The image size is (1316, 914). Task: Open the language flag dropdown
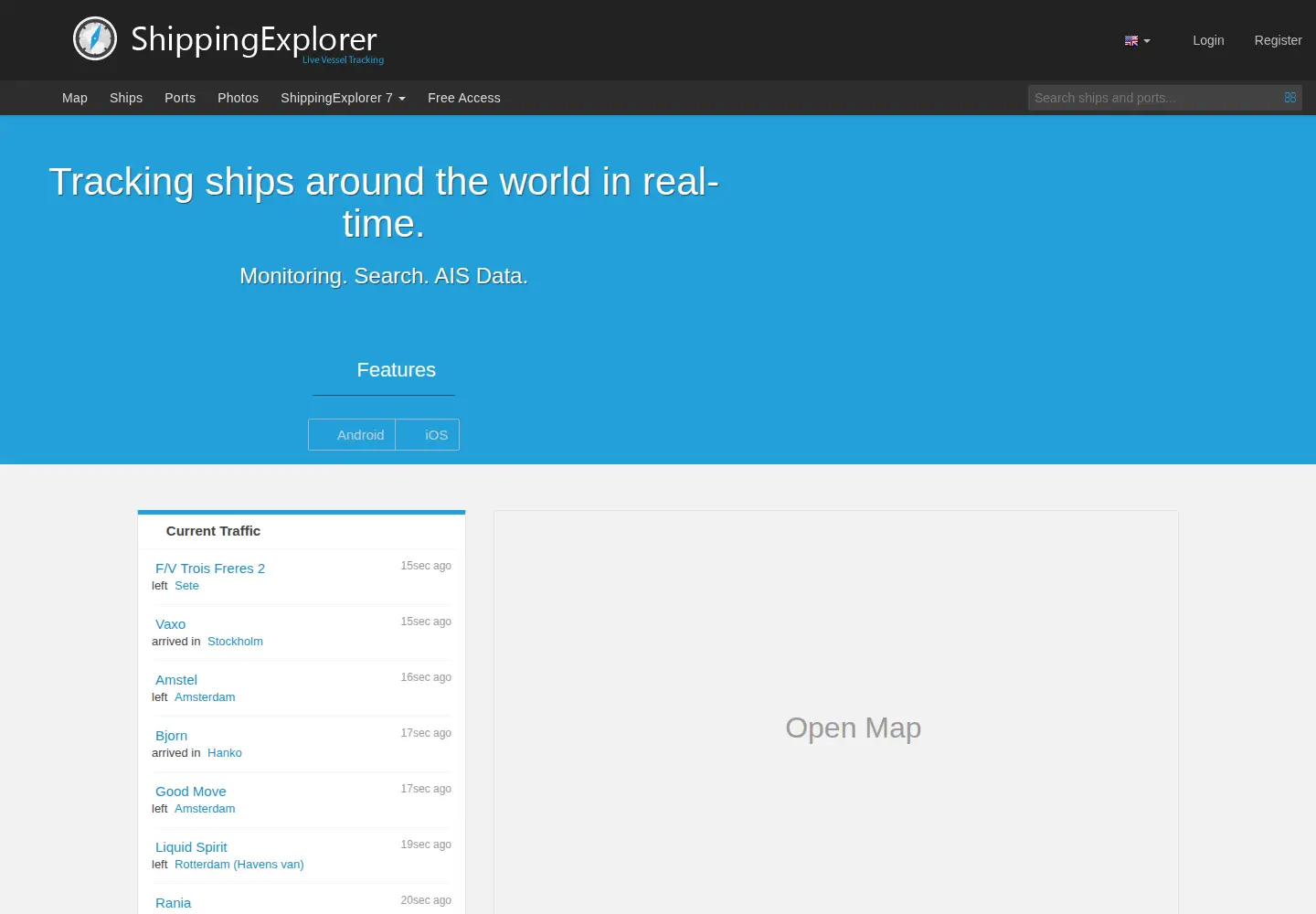click(1137, 40)
